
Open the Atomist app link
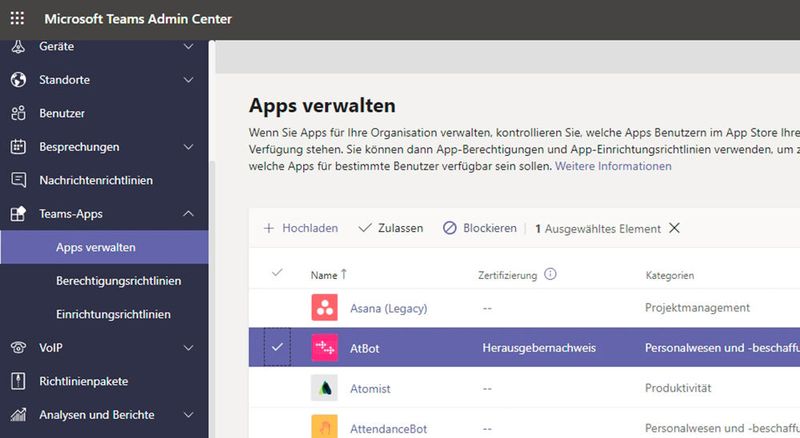pos(370,388)
